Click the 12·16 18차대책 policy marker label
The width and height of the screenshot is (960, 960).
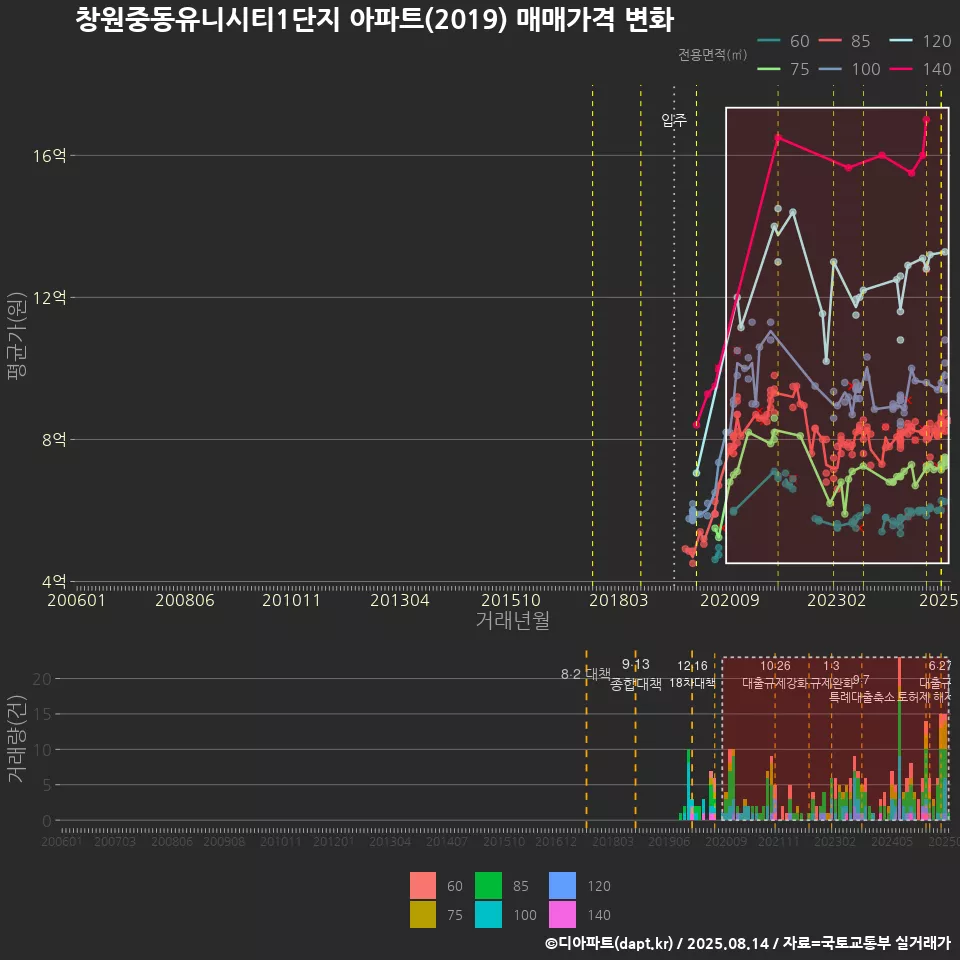tap(692, 674)
